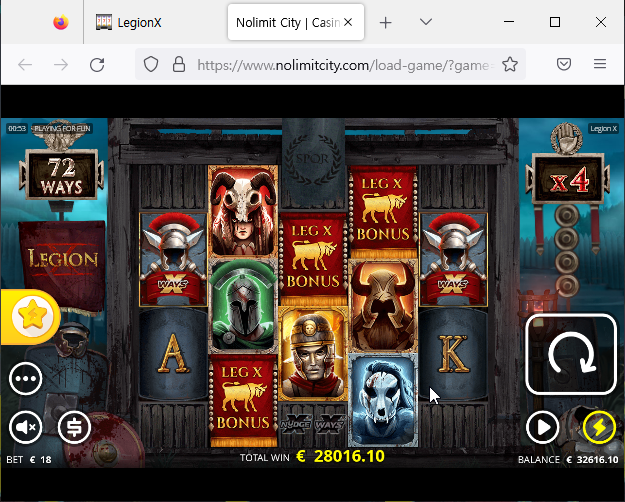Viewport: 625px width, 502px height.
Task: Toggle the yellow lightning fast-spin button
Action: tap(599, 427)
